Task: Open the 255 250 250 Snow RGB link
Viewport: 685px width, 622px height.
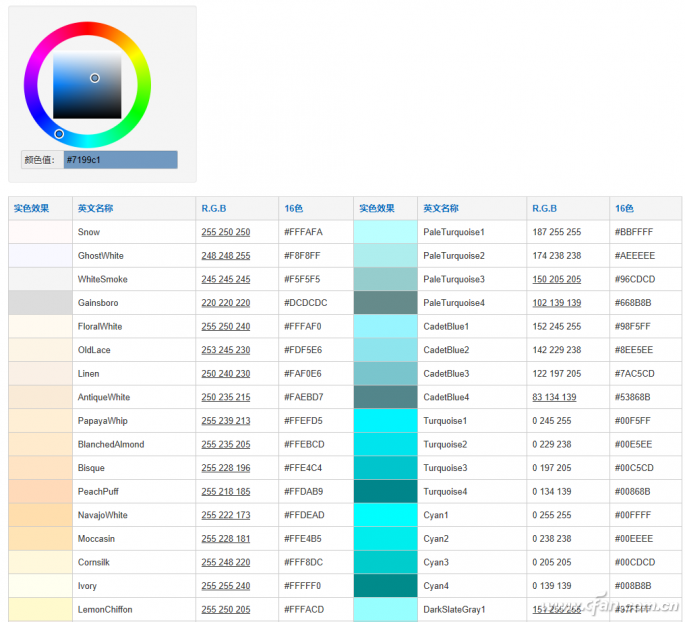Action: coord(226,232)
